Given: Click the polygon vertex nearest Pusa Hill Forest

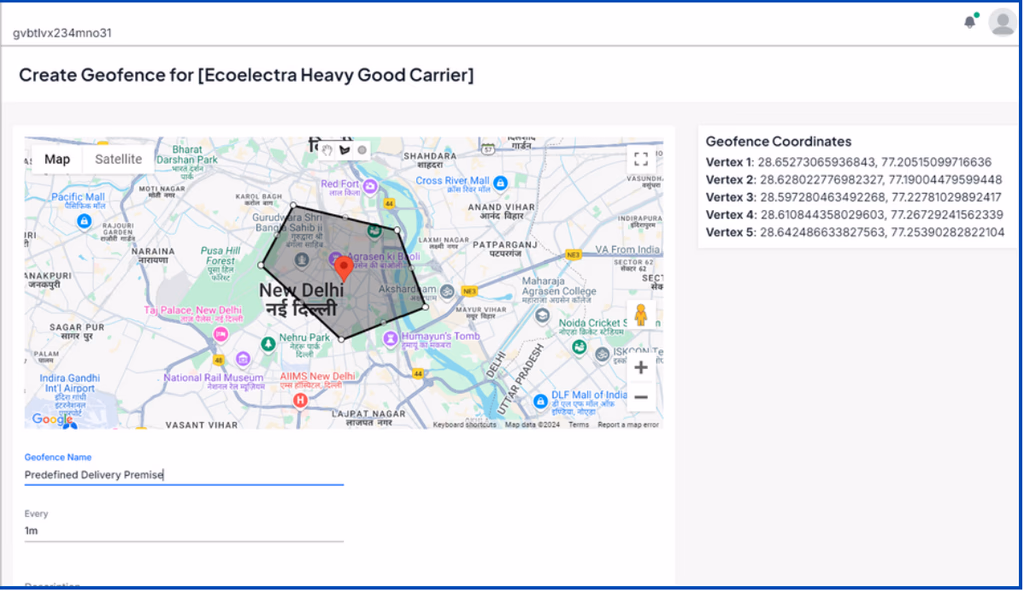Looking at the screenshot, I should coord(261,265).
